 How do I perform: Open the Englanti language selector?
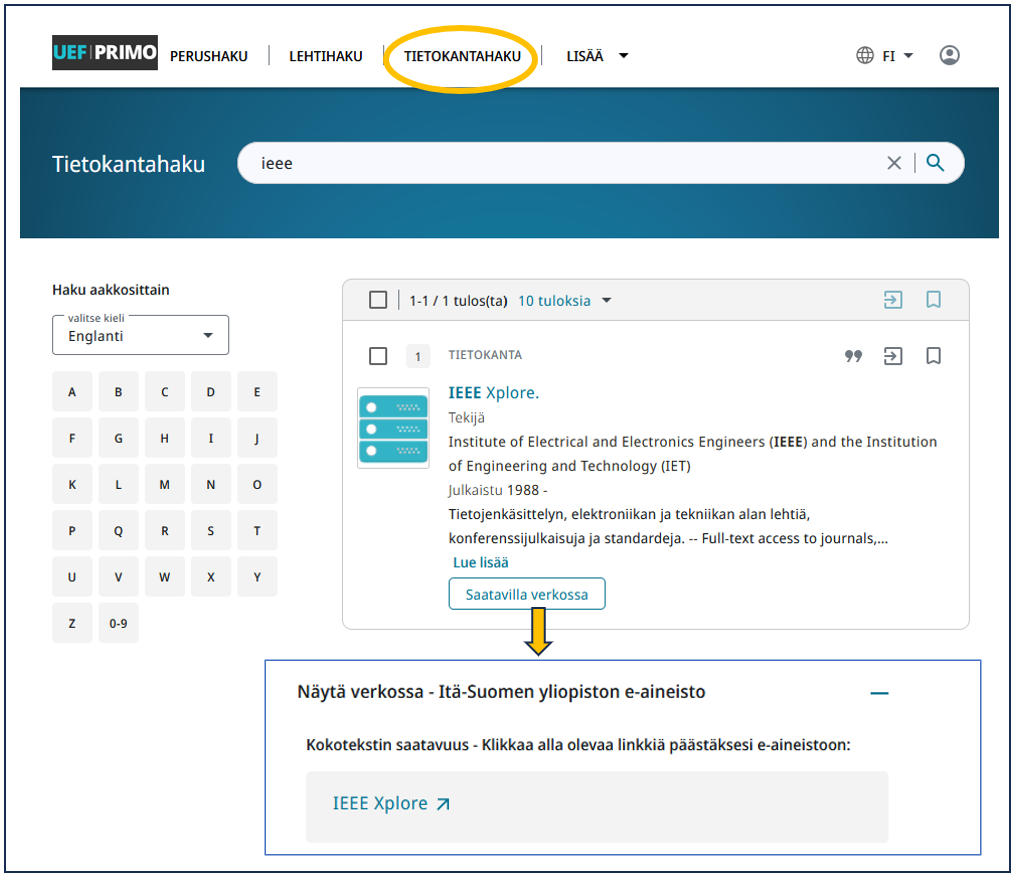click(x=140, y=335)
